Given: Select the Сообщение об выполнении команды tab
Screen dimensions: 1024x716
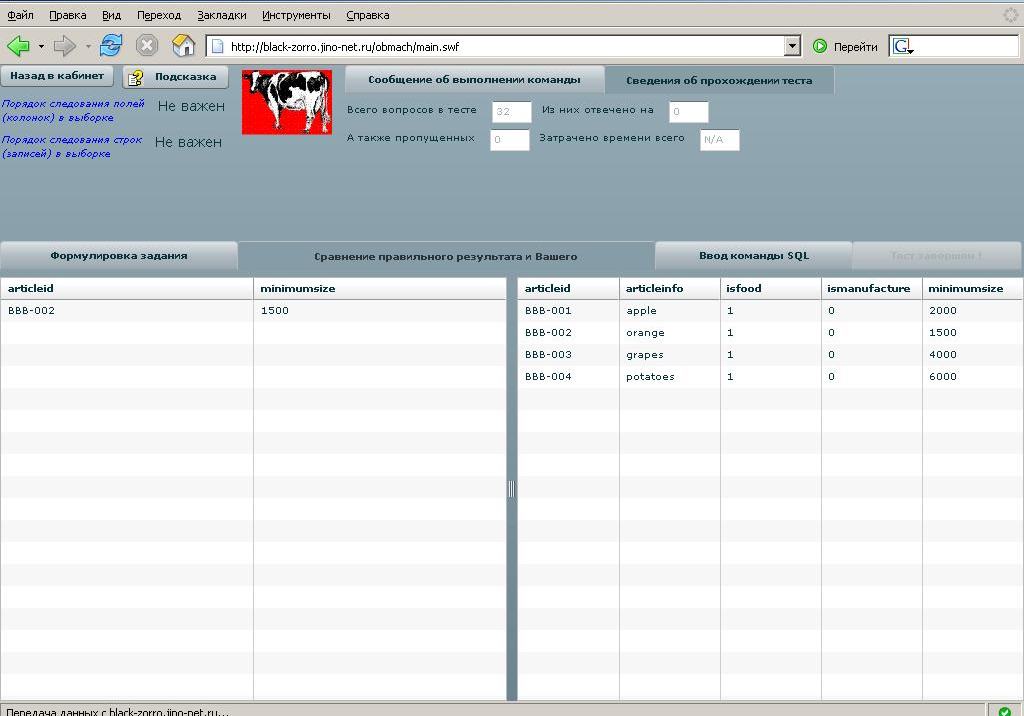Looking at the screenshot, I should click(474, 80).
